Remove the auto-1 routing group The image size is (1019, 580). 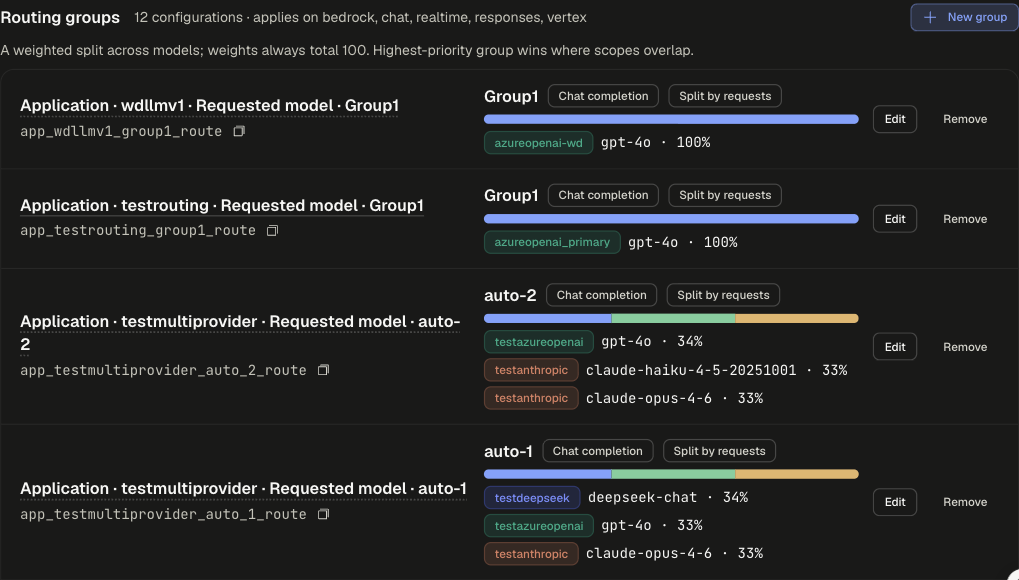[964, 502]
